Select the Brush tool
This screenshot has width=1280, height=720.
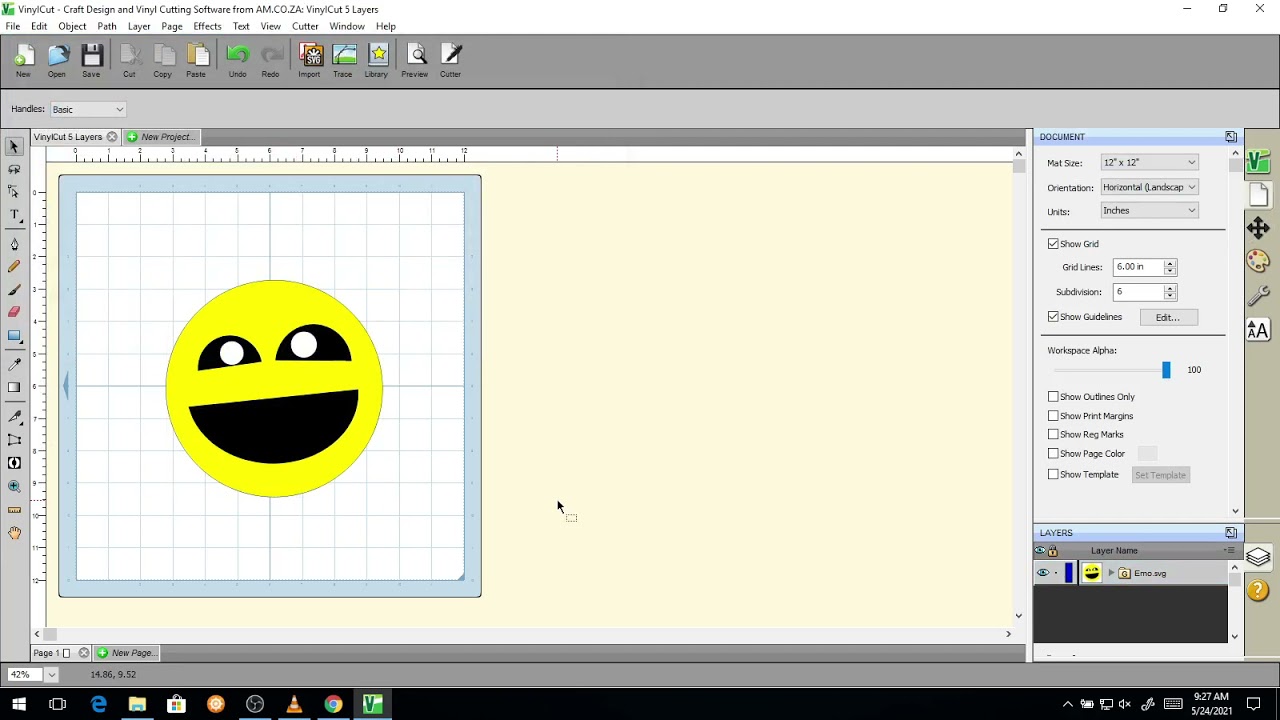pyautogui.click(x=14, y=290)
